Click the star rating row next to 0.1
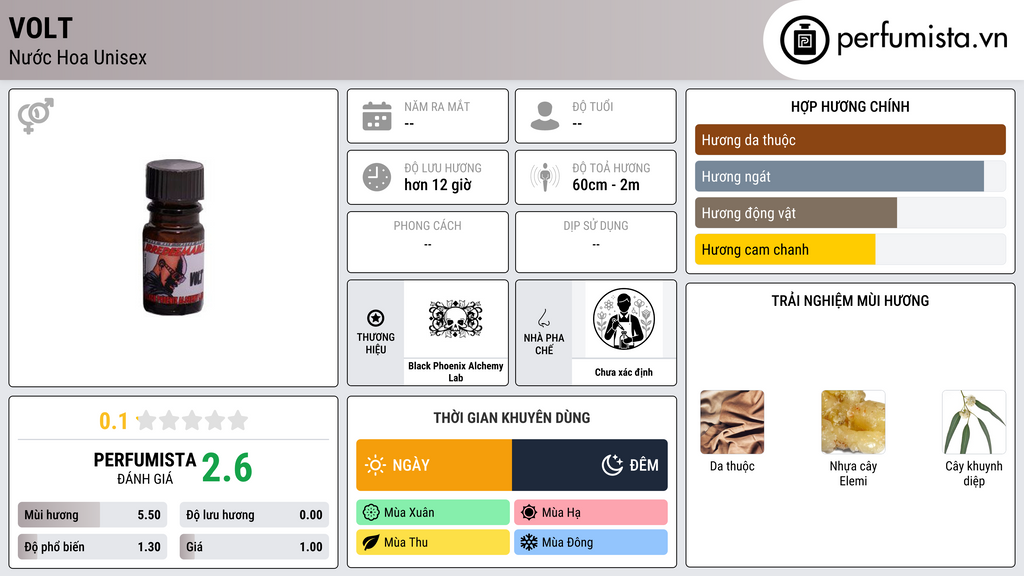Viewport: 1024px width, 576px height. (x=193, y=420)
